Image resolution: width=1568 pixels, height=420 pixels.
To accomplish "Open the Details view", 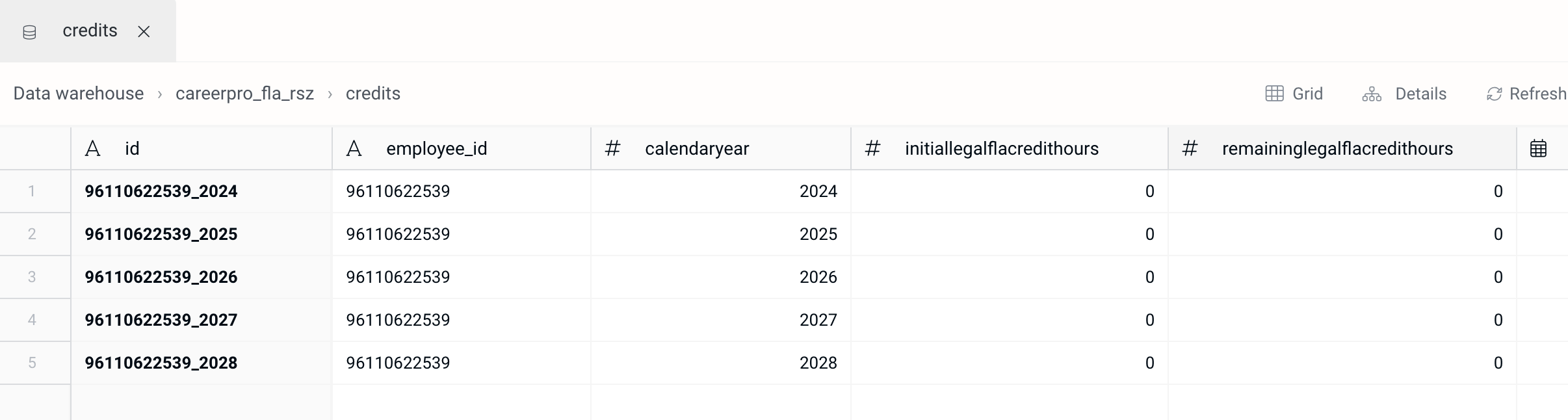I will point(1404,94).
